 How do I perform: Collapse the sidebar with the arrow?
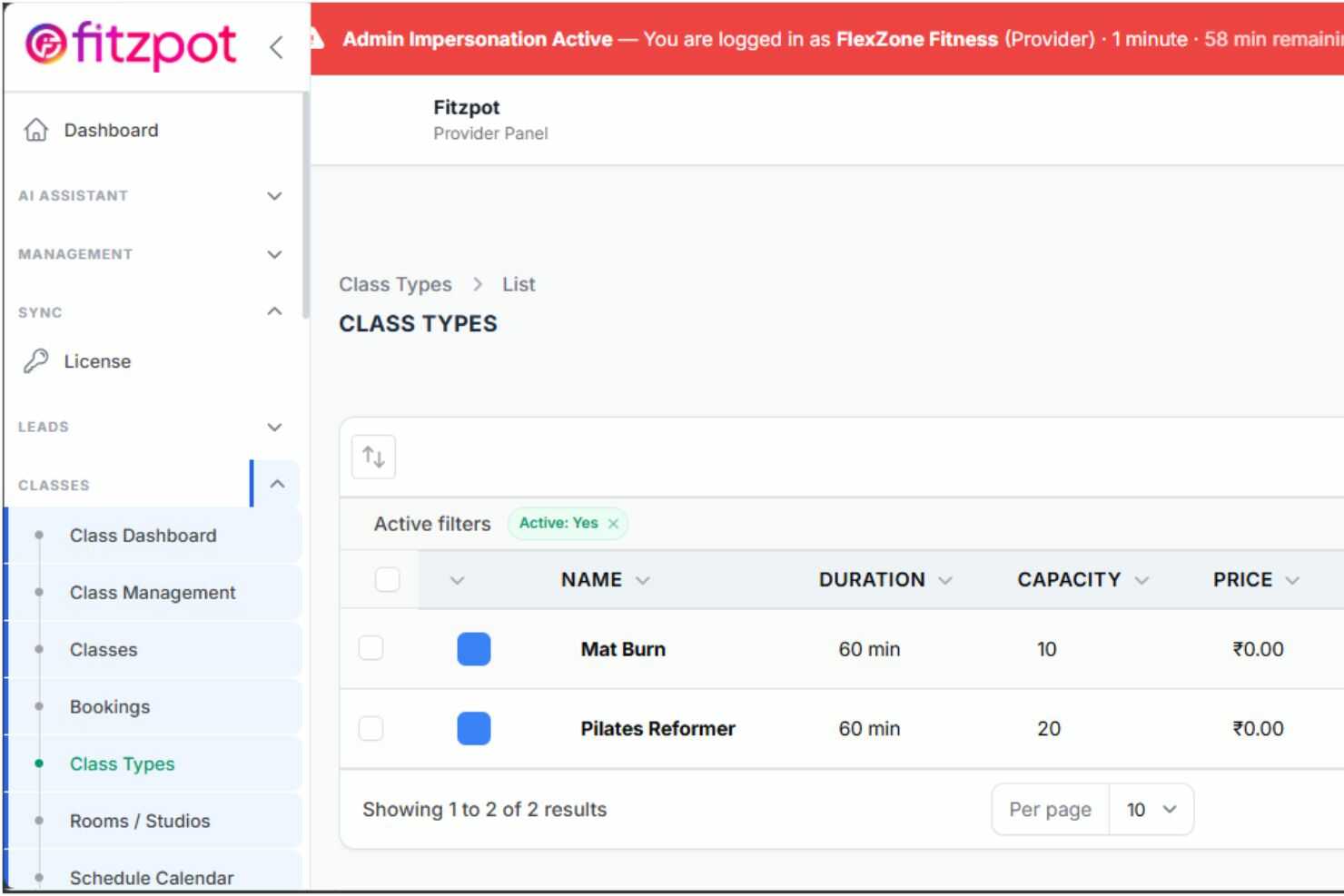click(276, 47)
